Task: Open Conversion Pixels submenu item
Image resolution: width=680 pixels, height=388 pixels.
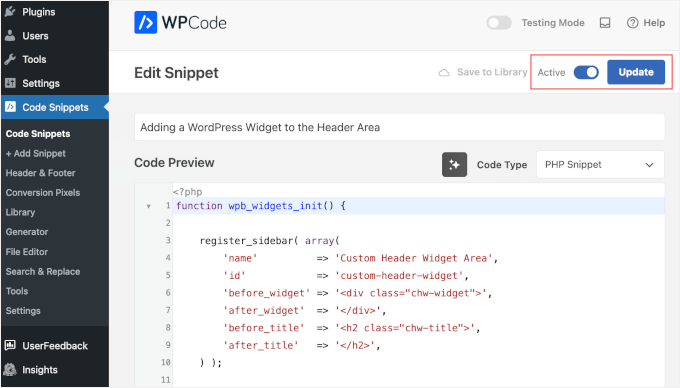Action: pyautogui.click(x=43, y=192)
